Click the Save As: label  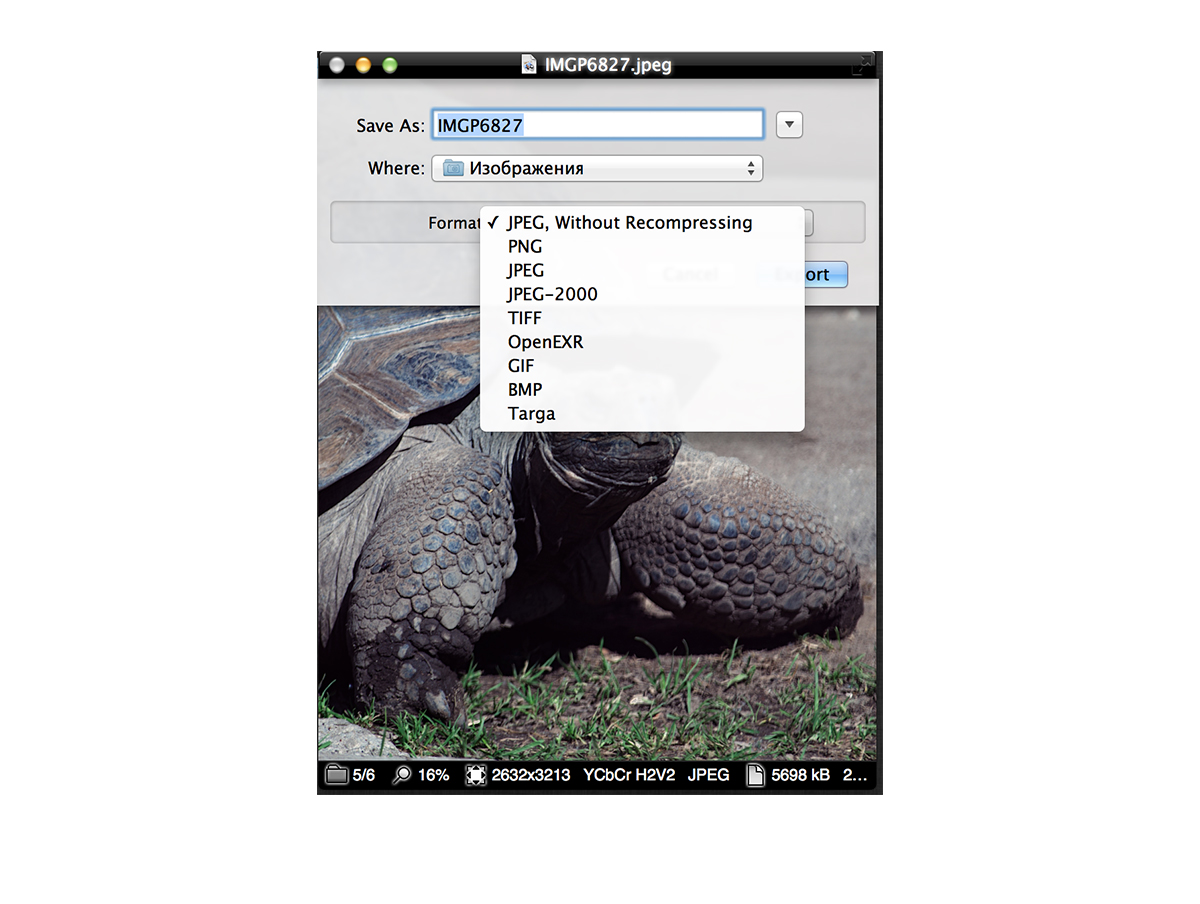pos(391,126)
